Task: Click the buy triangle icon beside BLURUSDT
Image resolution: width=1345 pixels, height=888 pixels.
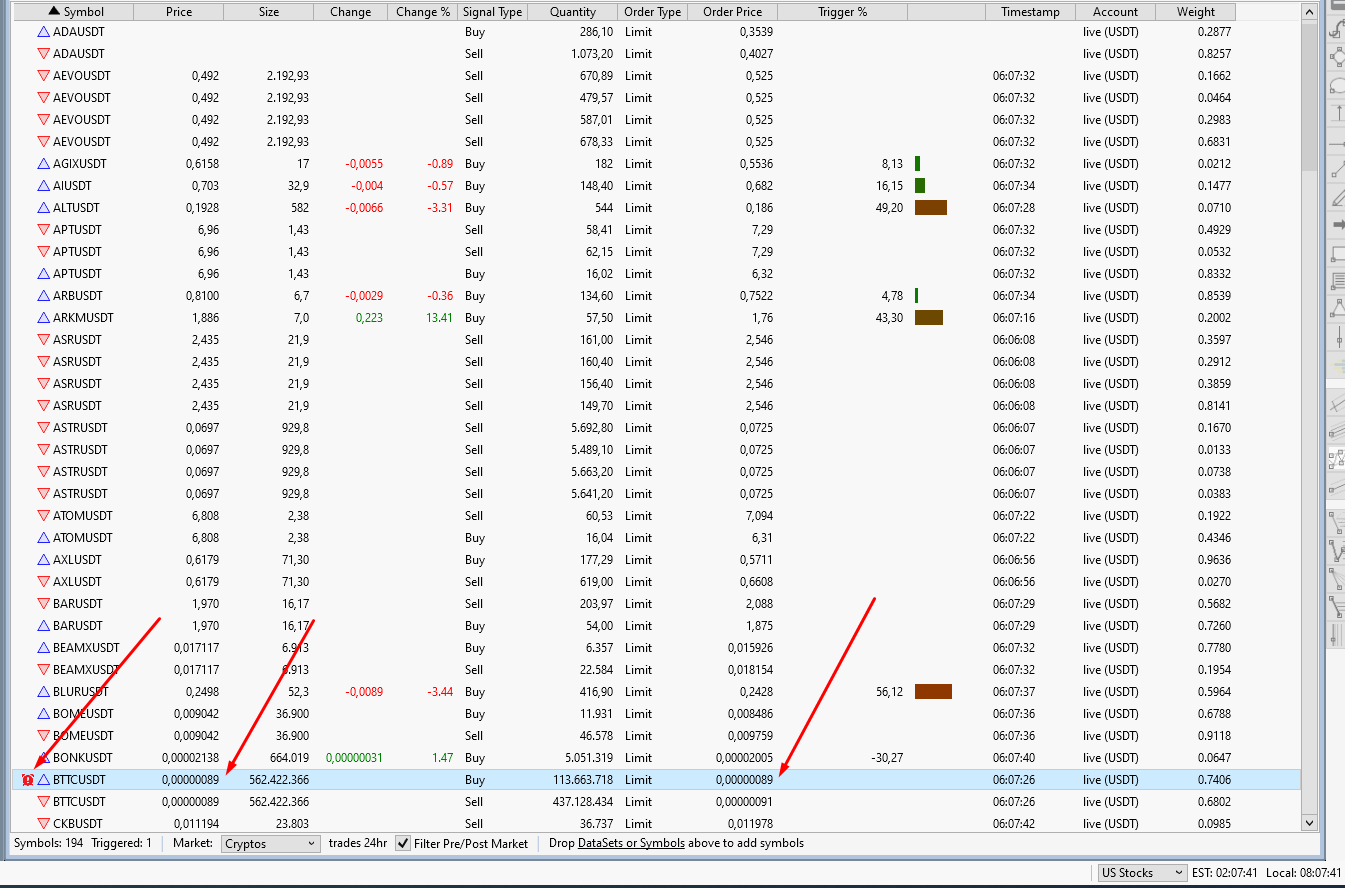Action: 43,692
